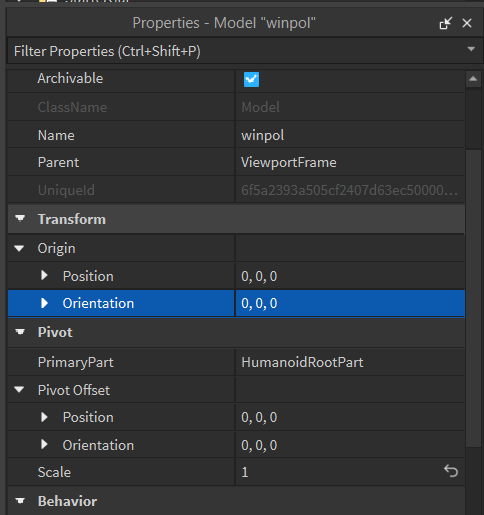Screen dimensions: 484x515
Task: Click the greyed ClassName value Model
Action: click(x=260, y=107)
